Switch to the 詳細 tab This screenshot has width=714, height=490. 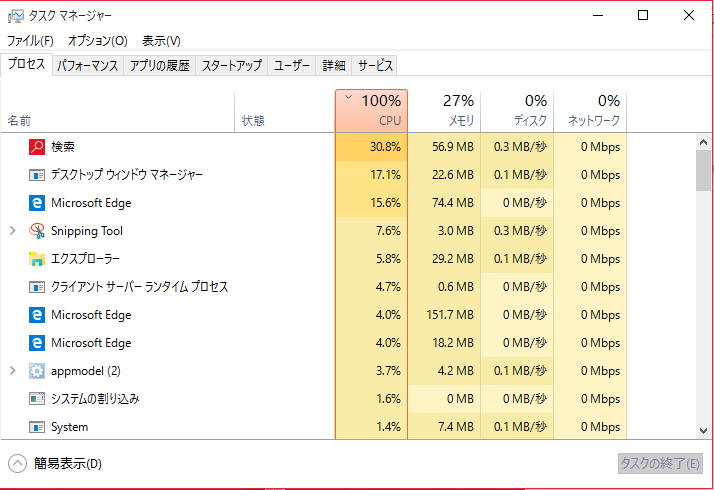point(334,66)
